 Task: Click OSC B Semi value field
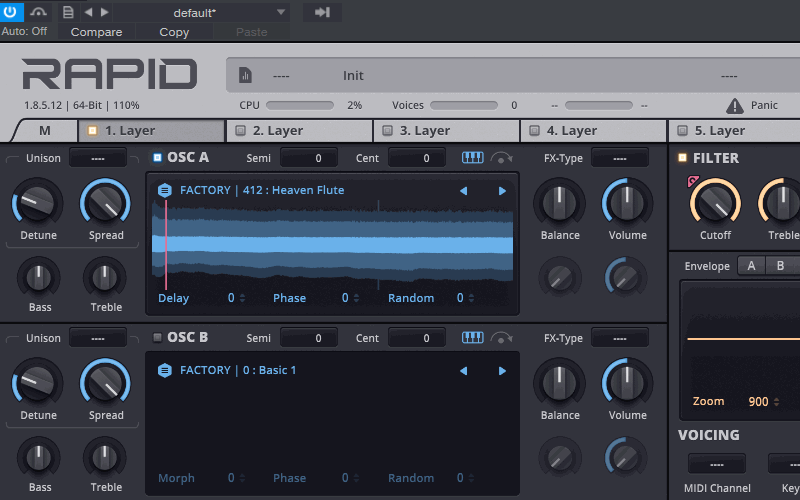pos(309,338)
